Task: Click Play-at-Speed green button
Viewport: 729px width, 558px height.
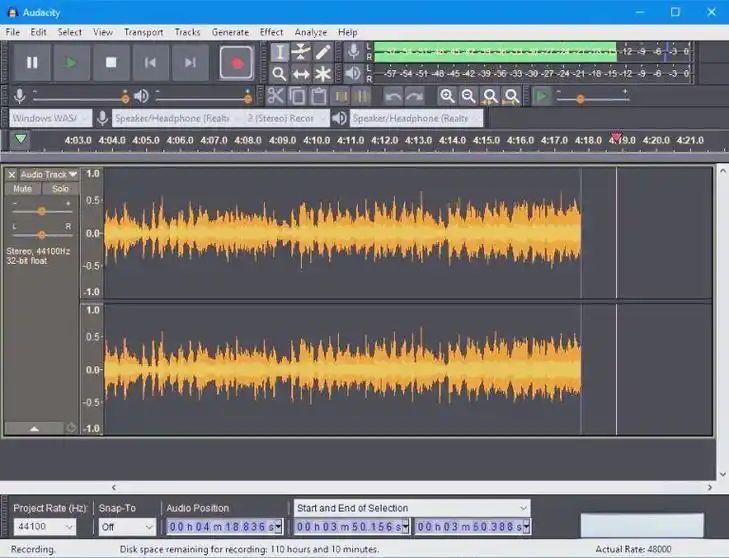Action: tap(541, 96)
